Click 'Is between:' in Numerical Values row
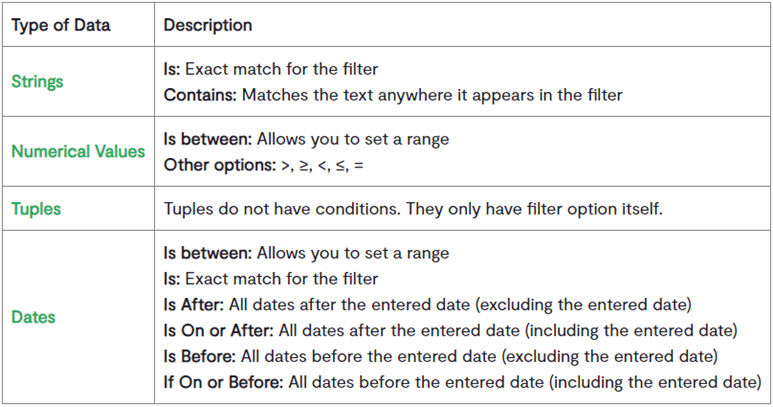Screen dimensions: 773x407 208,139
